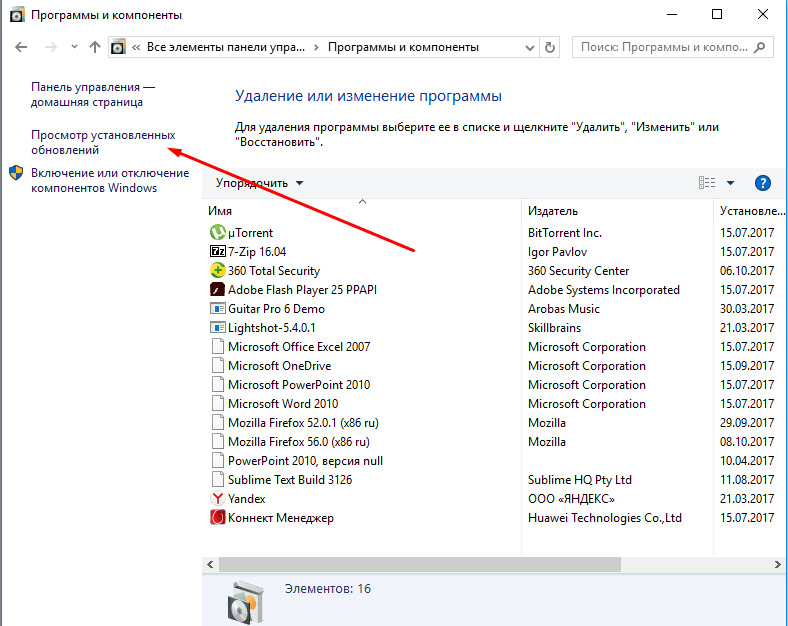The height and width of the screenshot is (626, 788).
Task: Click the Microsoft Office Excel 2007 icon
Action: [x=218, y=347]
